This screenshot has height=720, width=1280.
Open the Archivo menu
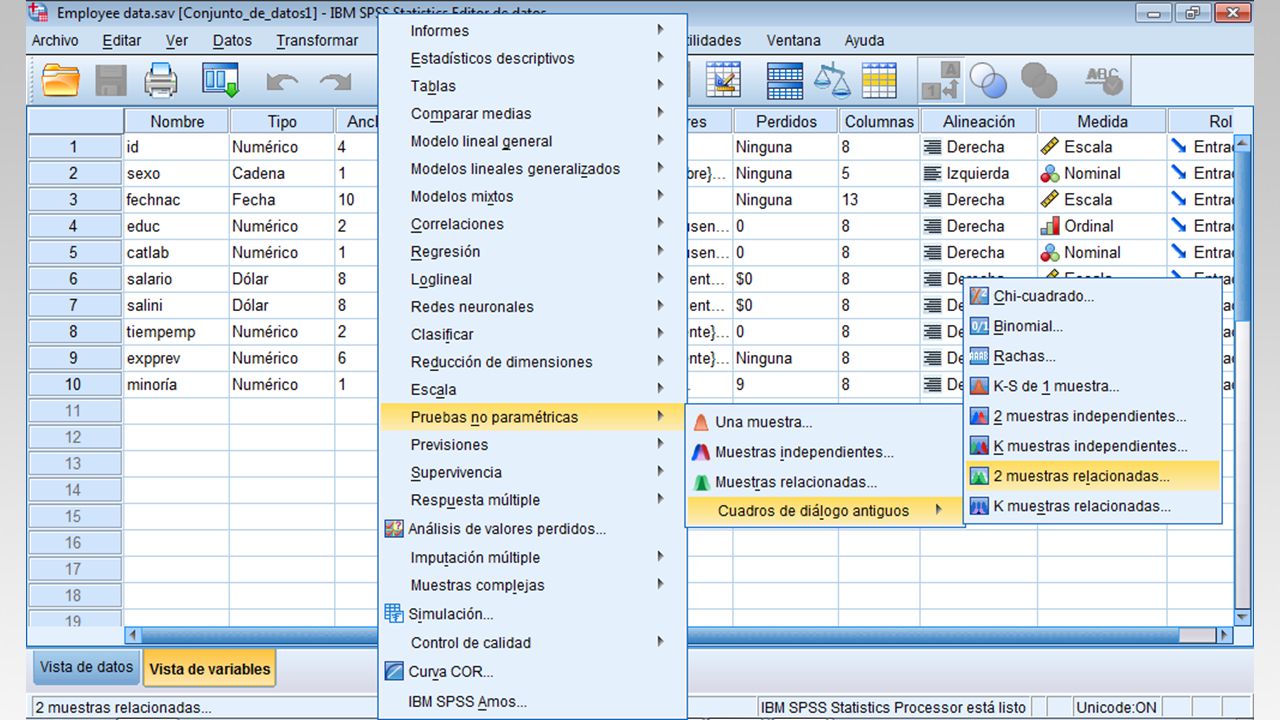coord(55,41)
